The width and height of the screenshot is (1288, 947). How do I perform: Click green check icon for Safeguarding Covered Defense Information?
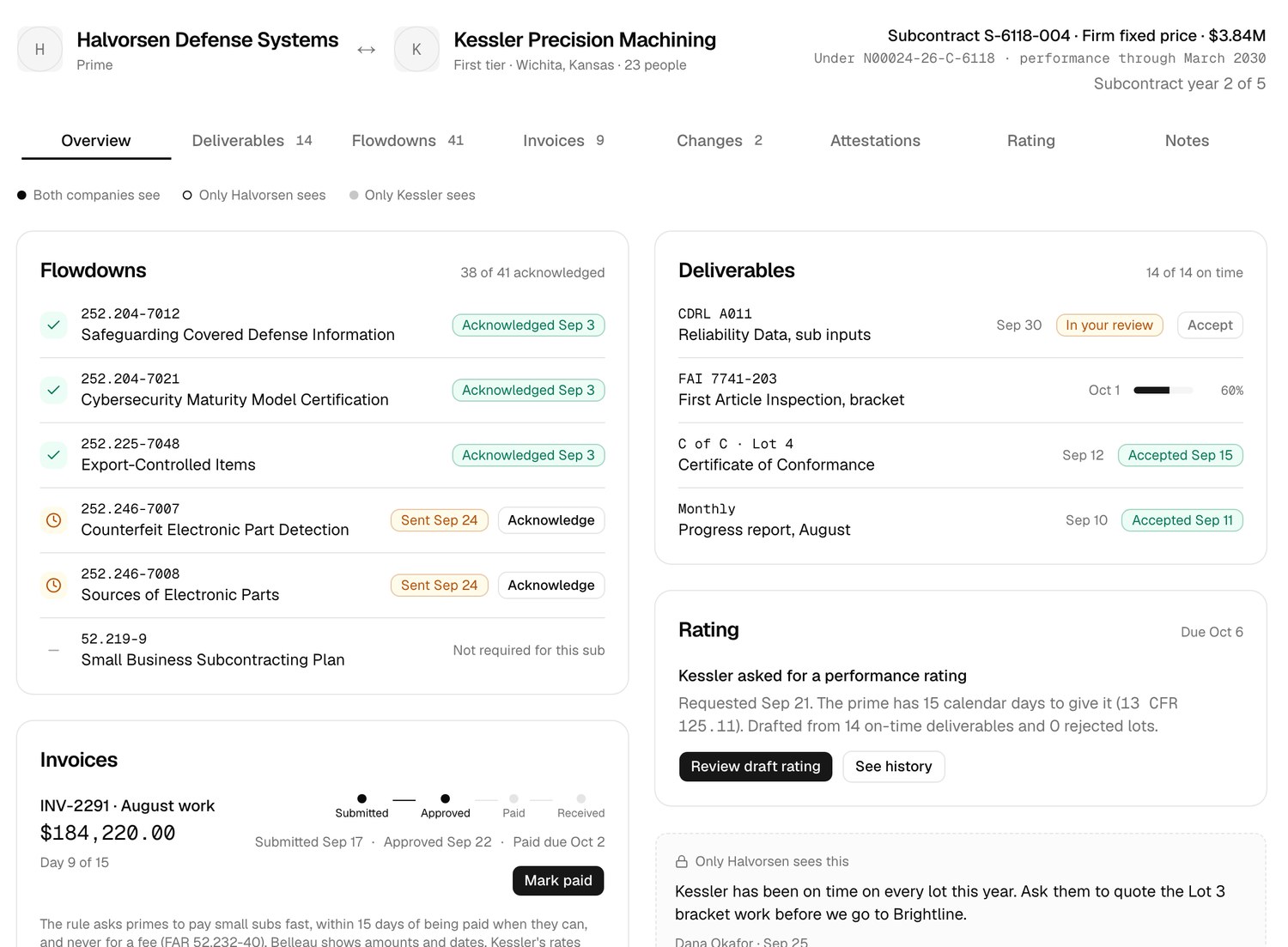click(53, 325)
